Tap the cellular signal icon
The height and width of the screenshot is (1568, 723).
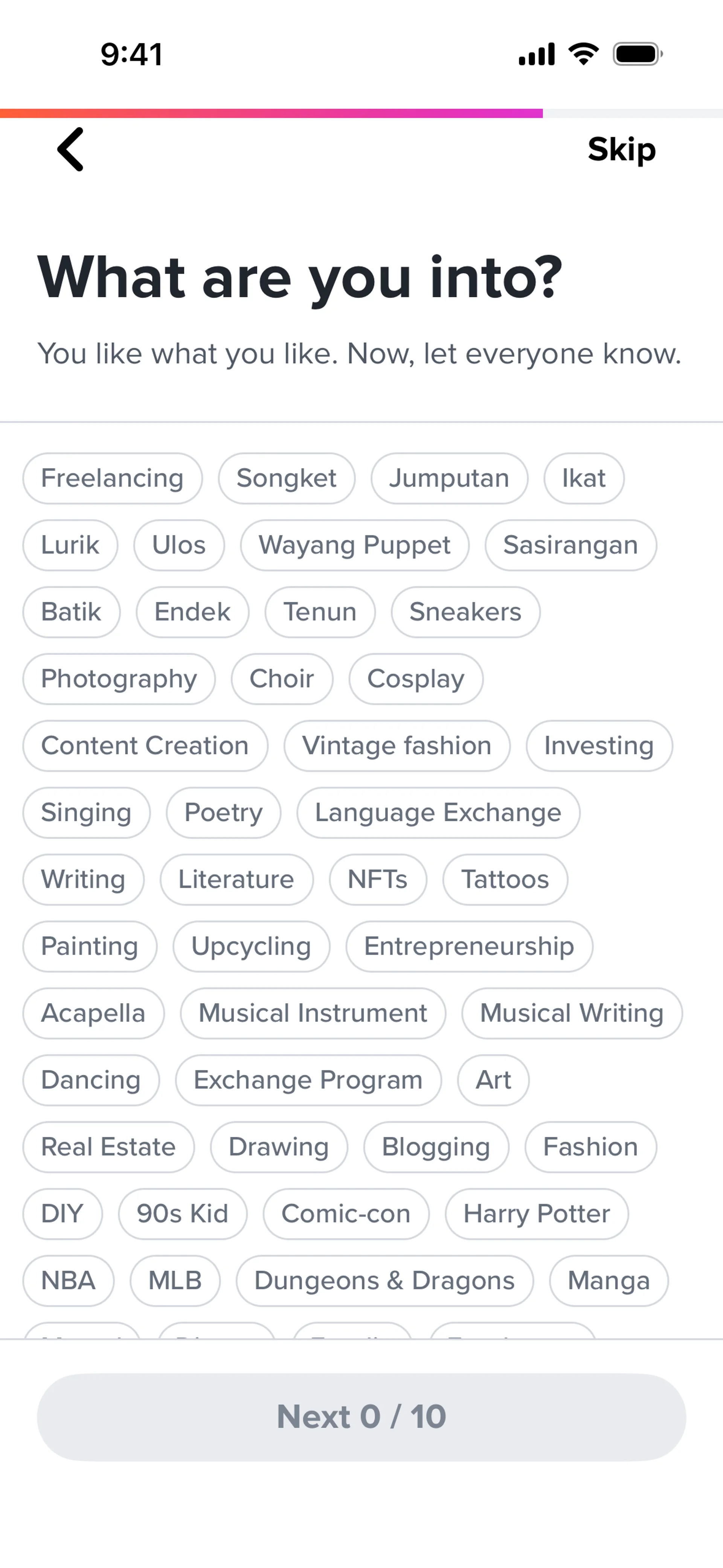pos(536,54)
